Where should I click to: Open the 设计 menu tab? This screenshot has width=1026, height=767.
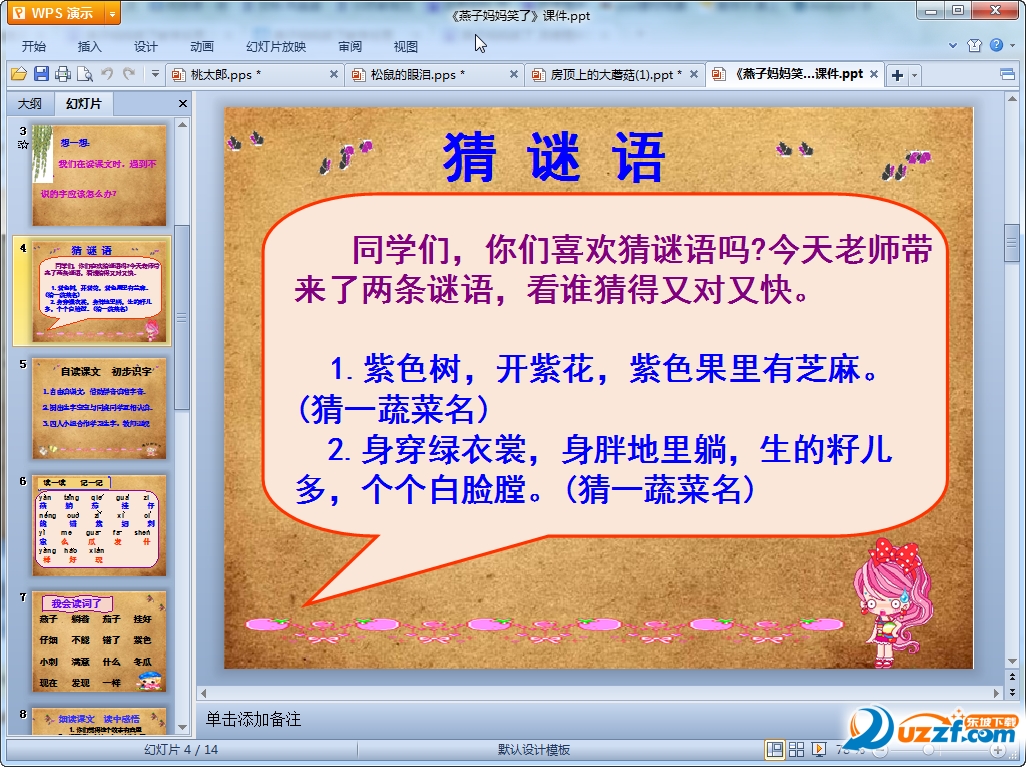[x=145, y=46]
